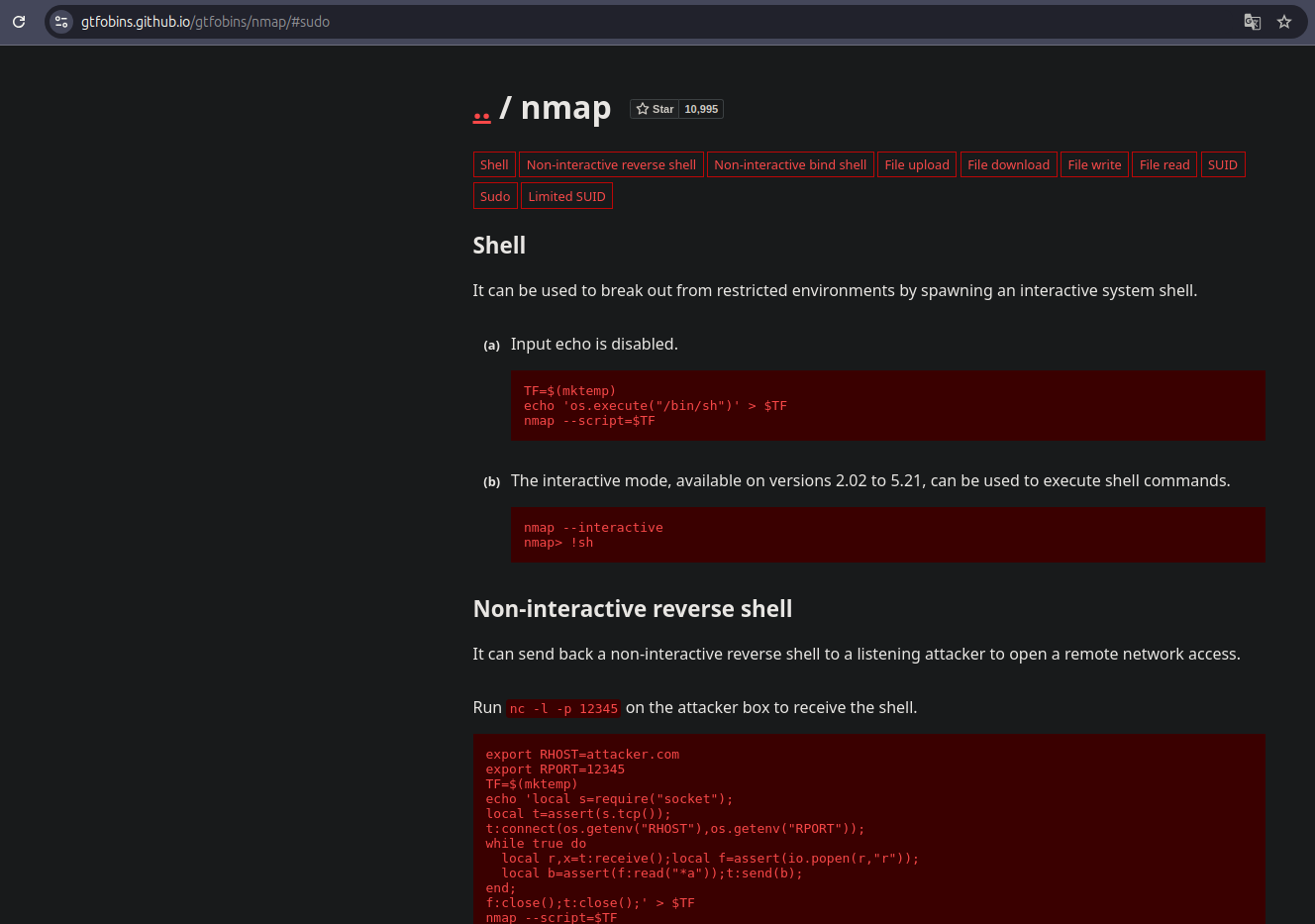Click the restricted environments description sentence
The height and width of the screenshot is (924, 1315).
coord(835,291)
